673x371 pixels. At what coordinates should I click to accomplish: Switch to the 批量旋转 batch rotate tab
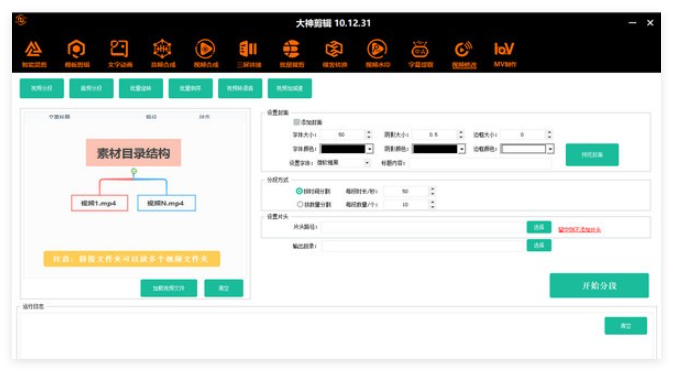141,88
